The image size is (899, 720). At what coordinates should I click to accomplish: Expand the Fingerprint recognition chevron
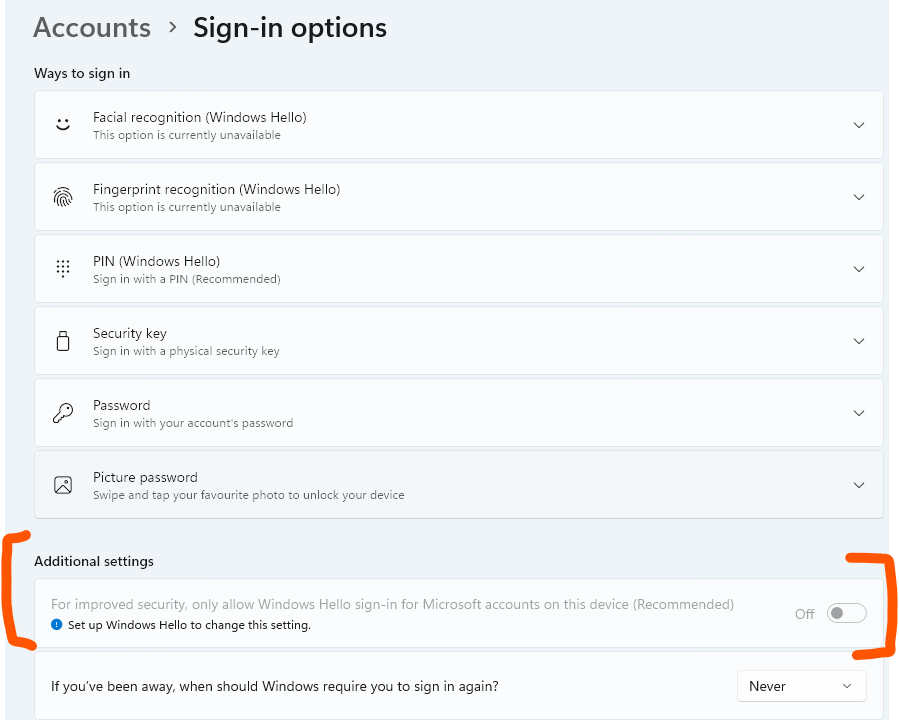(x=858, y=197)
